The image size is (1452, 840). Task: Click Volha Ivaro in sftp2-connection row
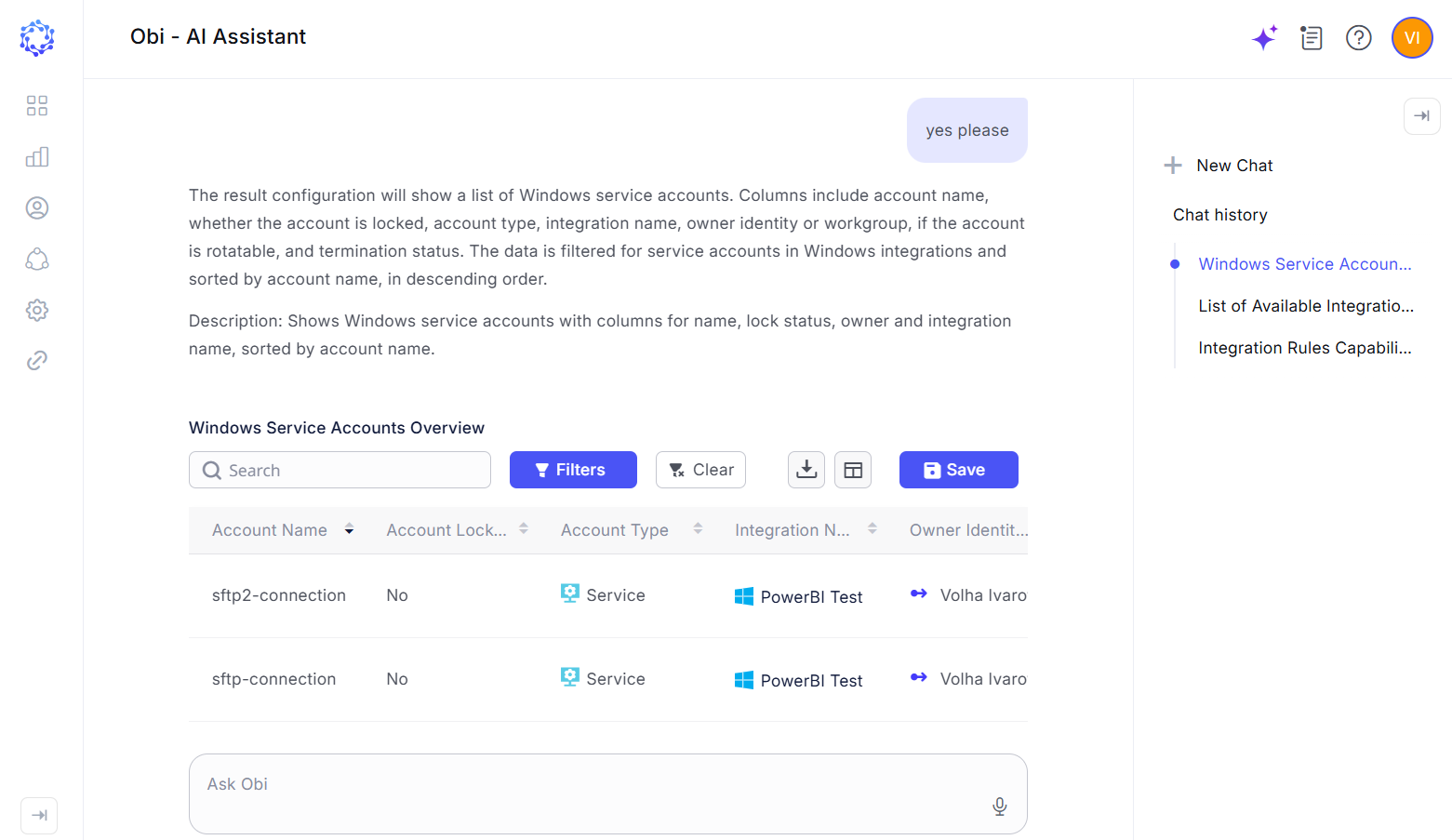click(983, 595)
